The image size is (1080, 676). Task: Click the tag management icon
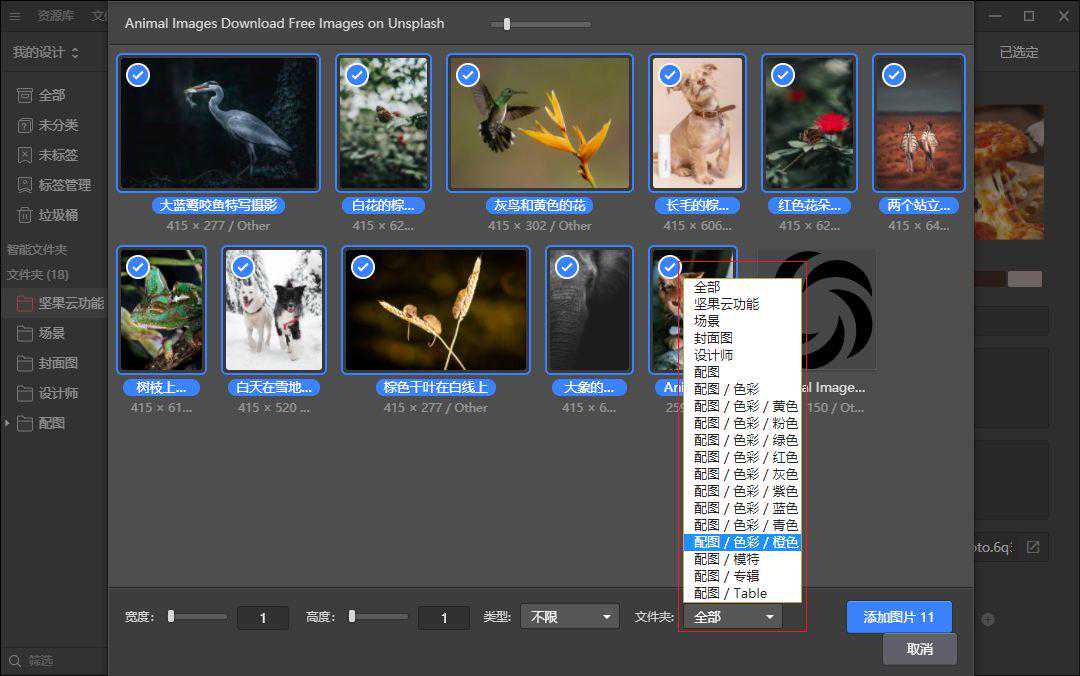[25, 185]
